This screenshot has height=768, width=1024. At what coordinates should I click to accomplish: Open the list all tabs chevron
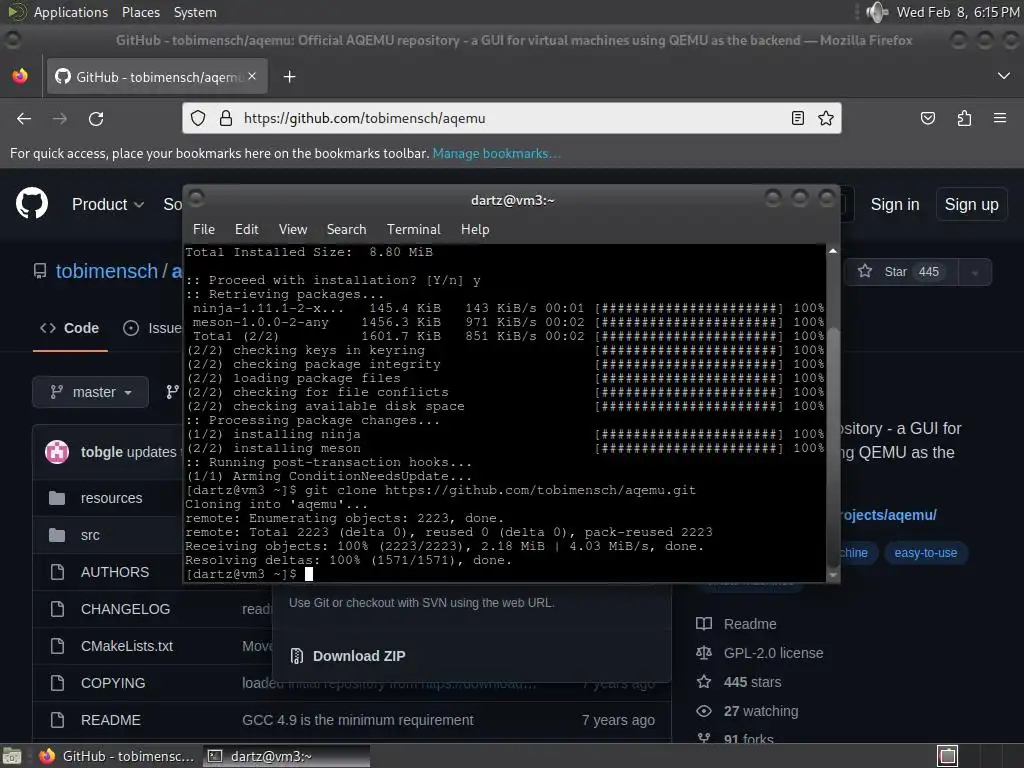(1004, 76)
